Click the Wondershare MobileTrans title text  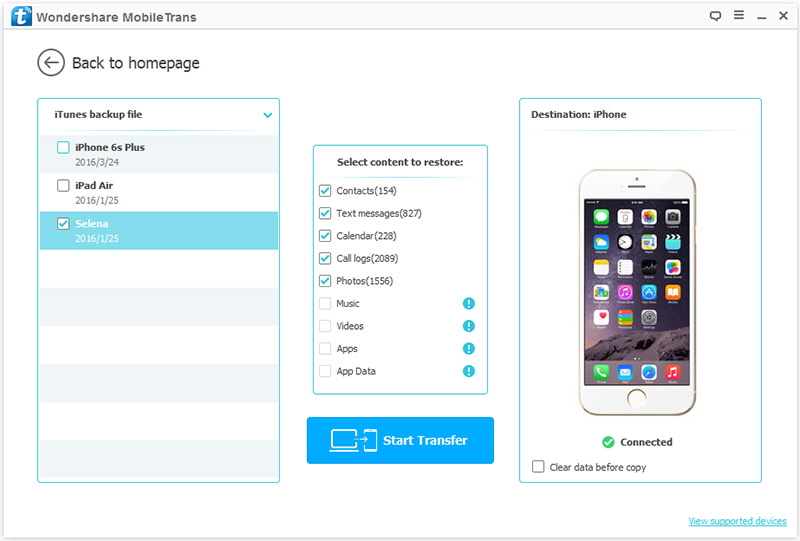116,17
